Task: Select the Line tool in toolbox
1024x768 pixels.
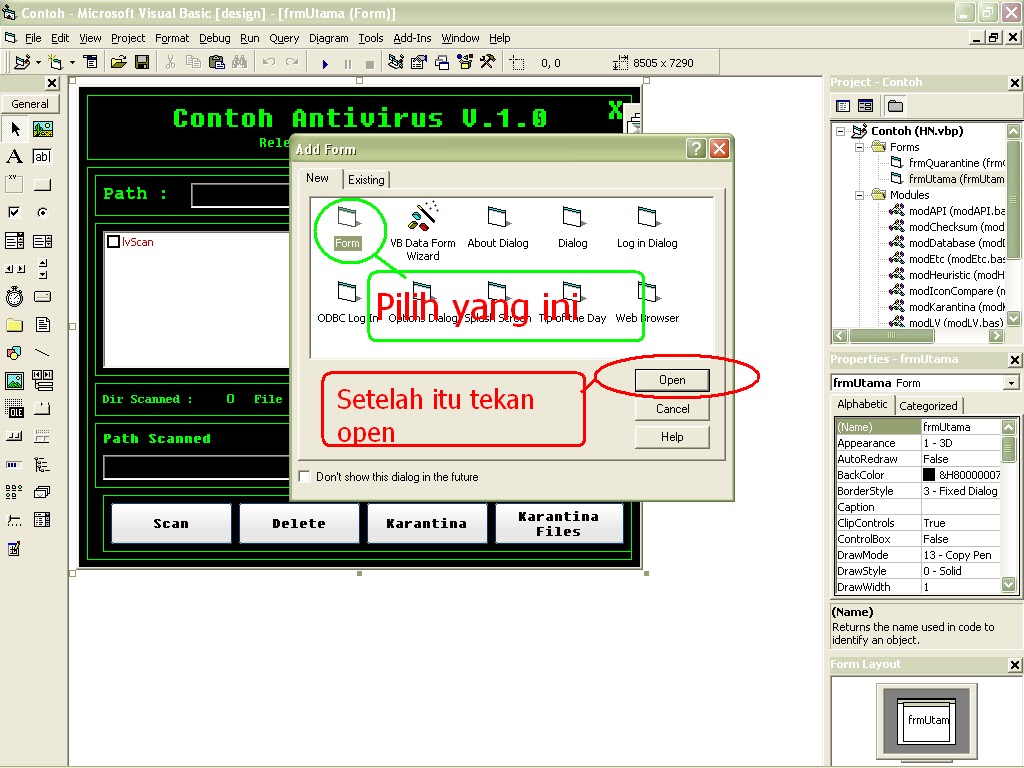Action: pos(42,353)
